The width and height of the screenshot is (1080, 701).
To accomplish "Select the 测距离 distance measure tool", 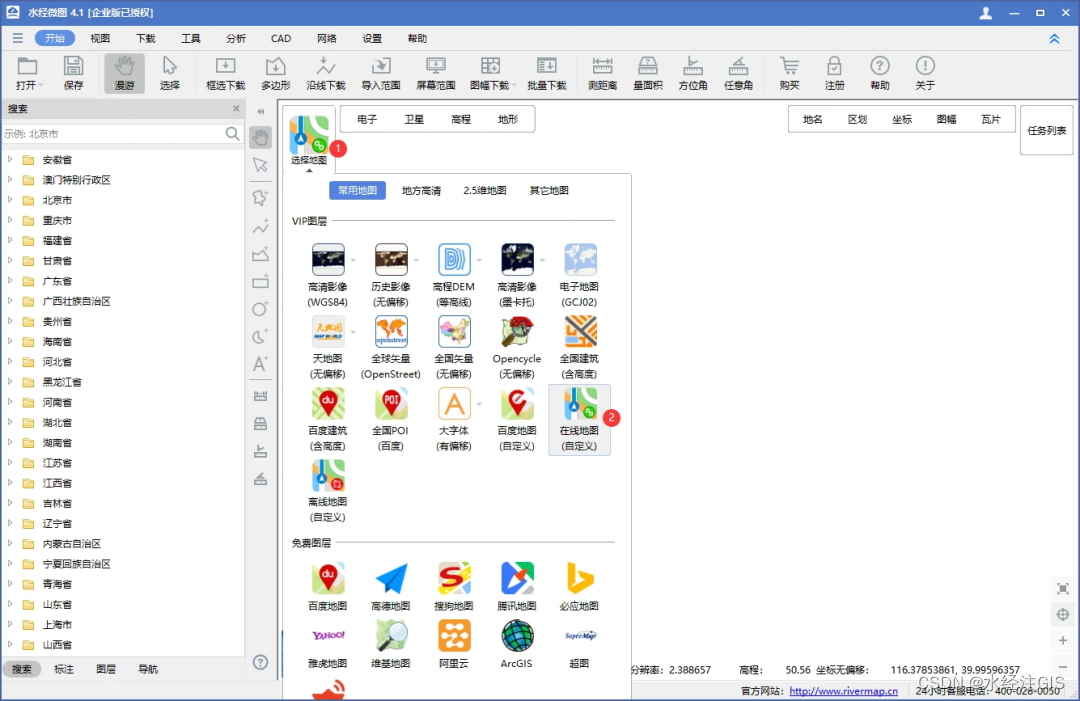I will [x=602, y=73].
